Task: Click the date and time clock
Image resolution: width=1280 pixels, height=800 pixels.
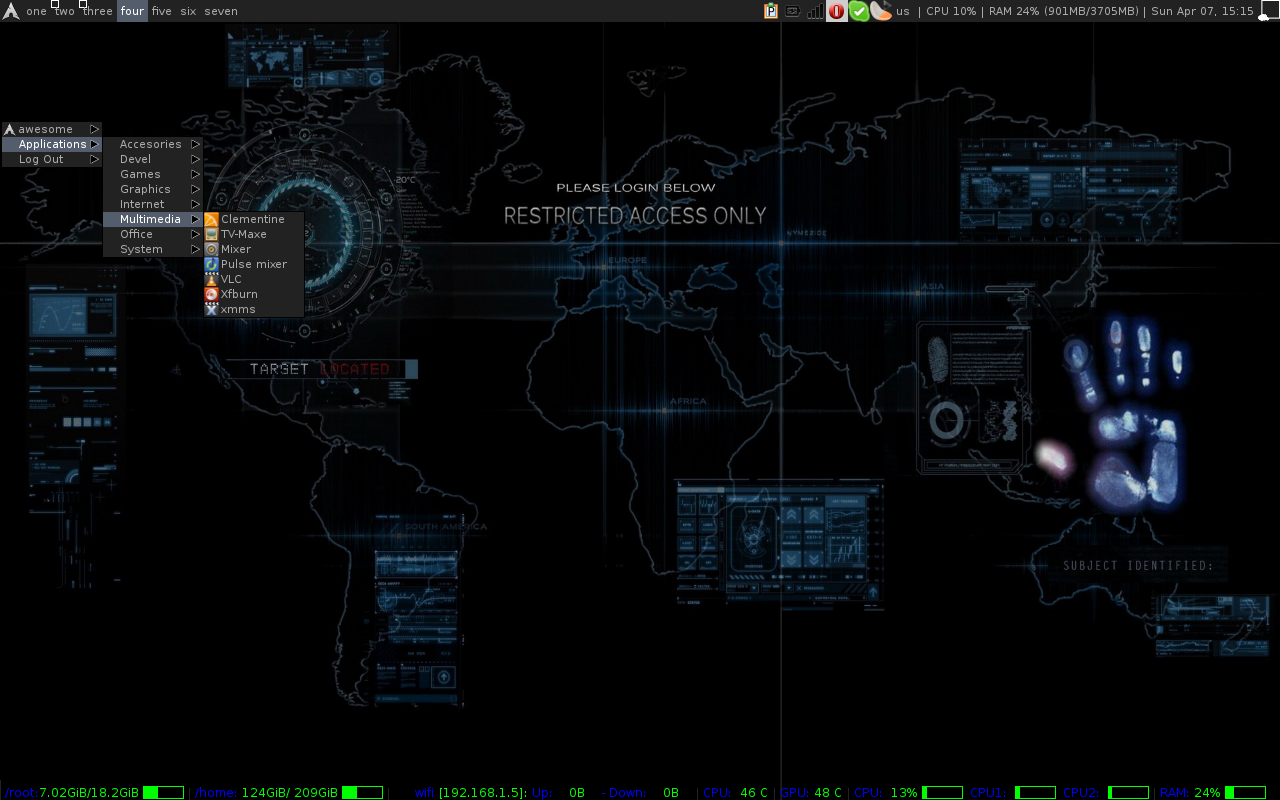Action: (1202, 11)
